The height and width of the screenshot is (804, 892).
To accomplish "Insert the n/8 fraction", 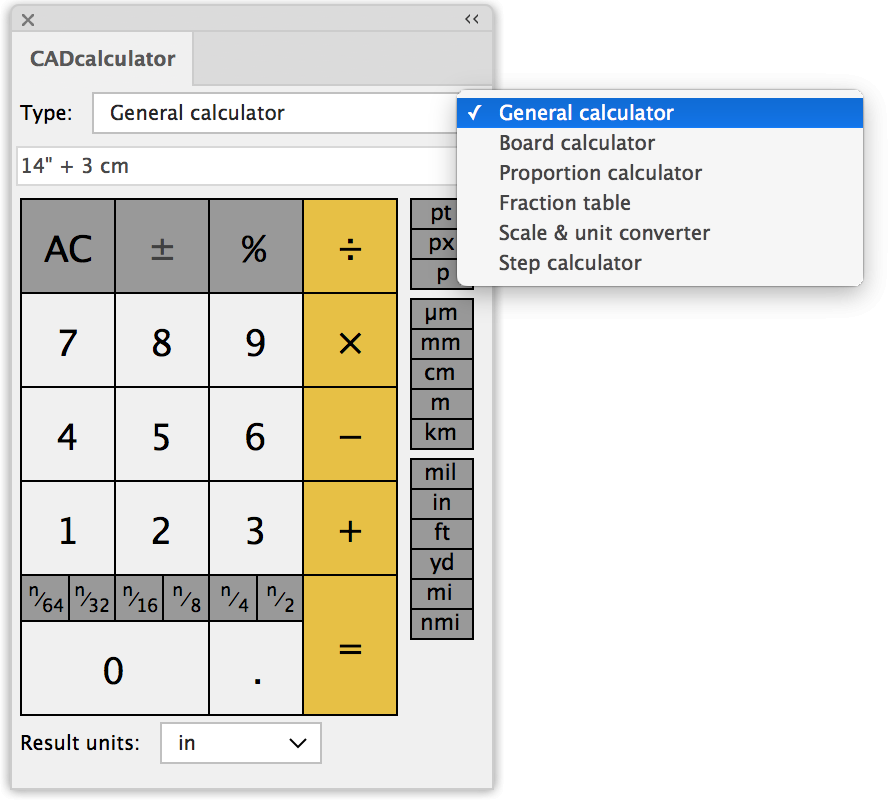I will [x=186, y=599].
